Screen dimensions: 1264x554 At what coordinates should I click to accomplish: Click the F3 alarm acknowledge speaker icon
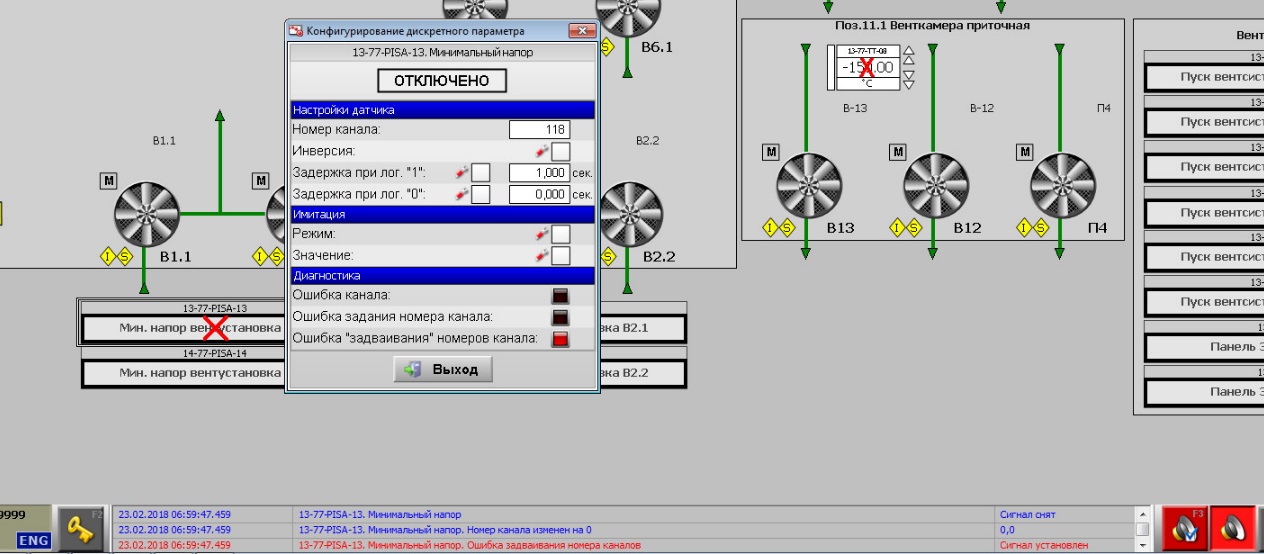coord(1182,529)
